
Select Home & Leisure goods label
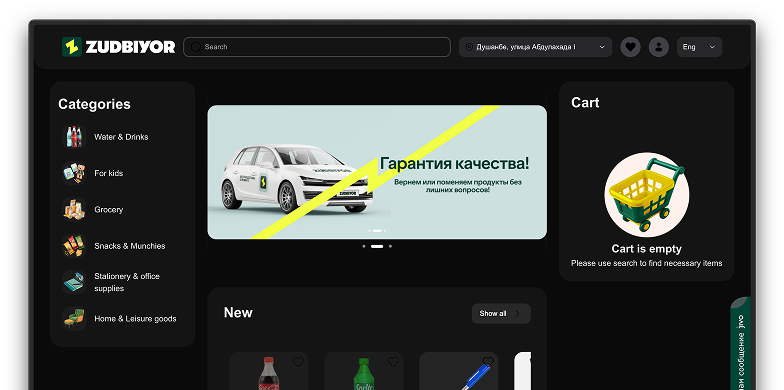click(135, 318)
